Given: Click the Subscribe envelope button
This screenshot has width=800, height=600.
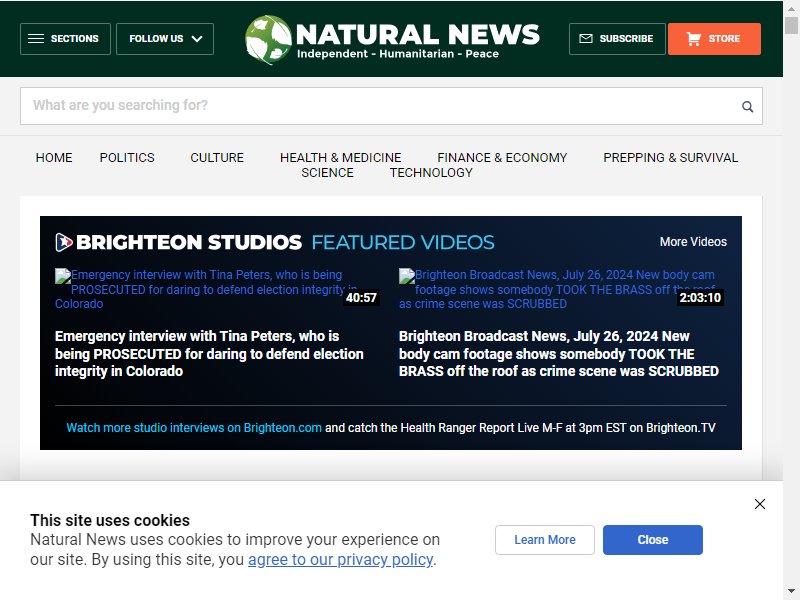Looking at the screenshot, I should click(x=617, y=39).
